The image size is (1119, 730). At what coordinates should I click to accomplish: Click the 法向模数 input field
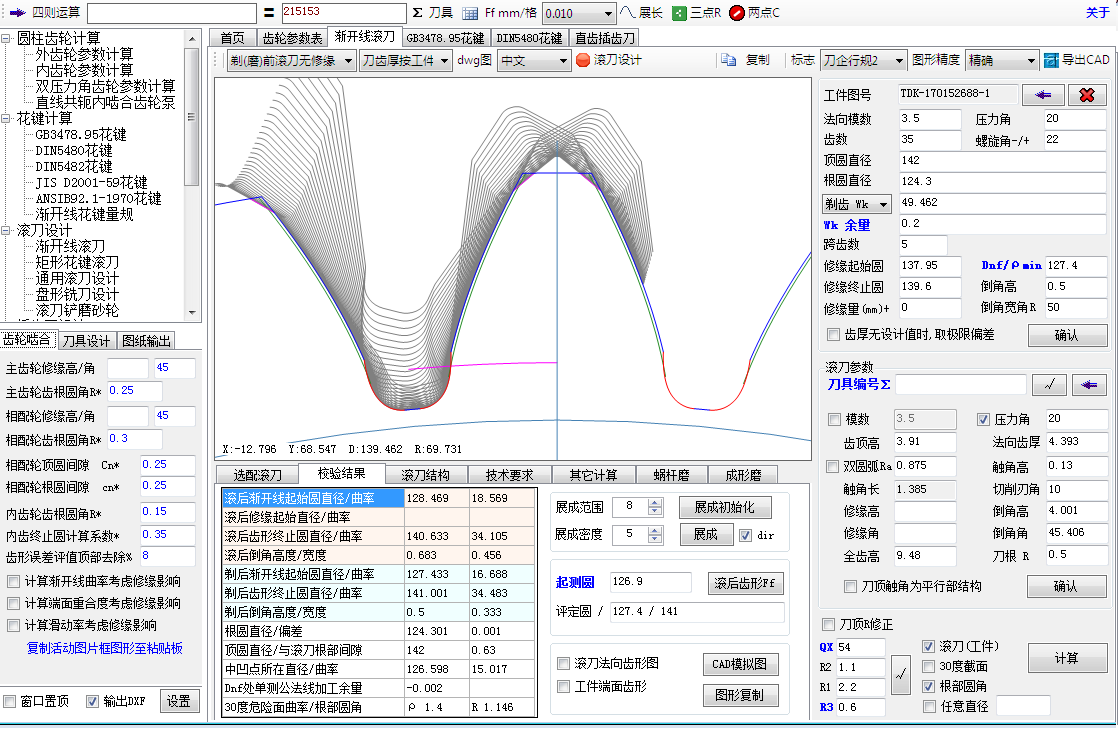tap(930, 119)
